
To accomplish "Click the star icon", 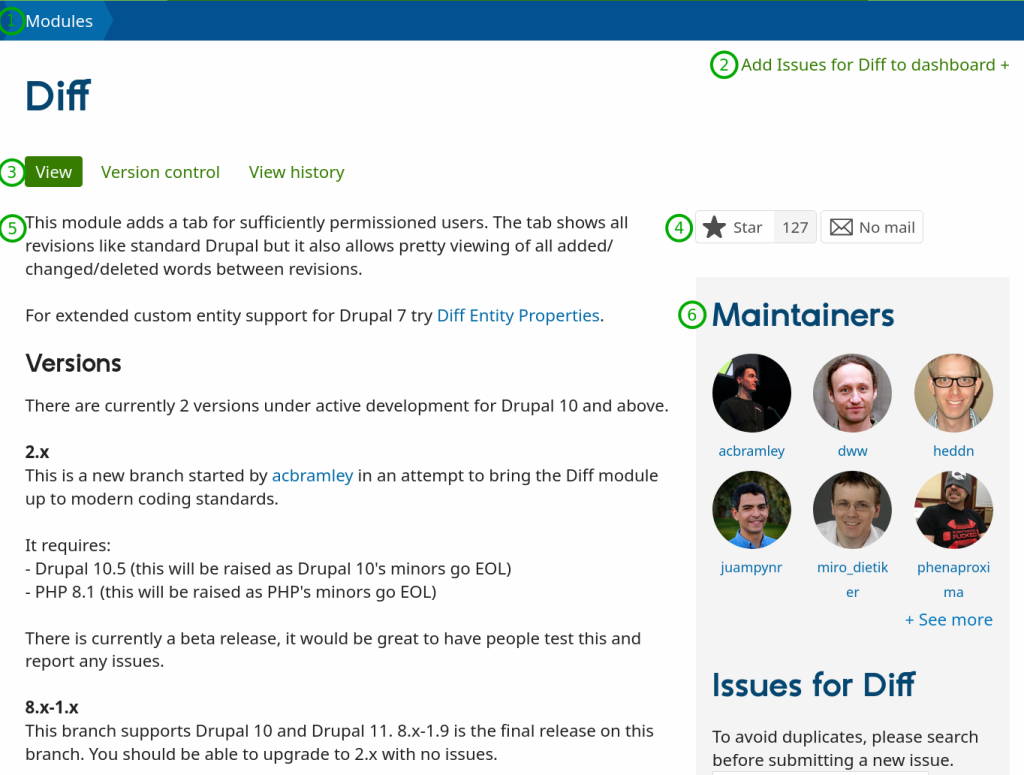I will click(x=714, y=227).
